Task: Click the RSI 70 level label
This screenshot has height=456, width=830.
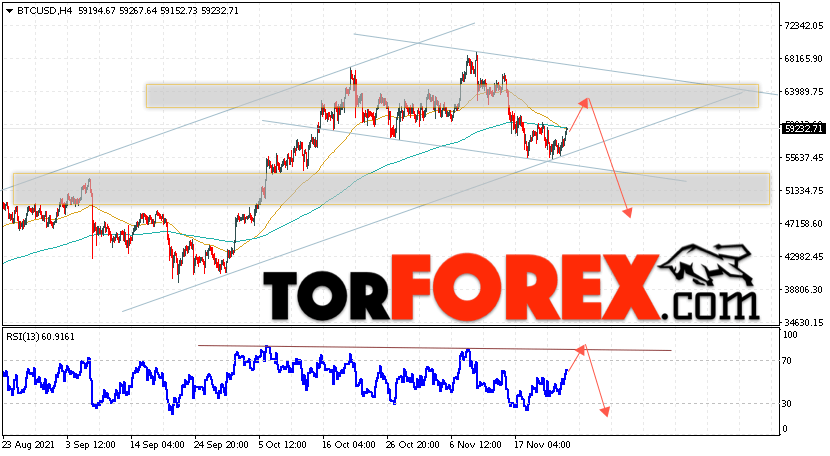Action: point(787,361)
